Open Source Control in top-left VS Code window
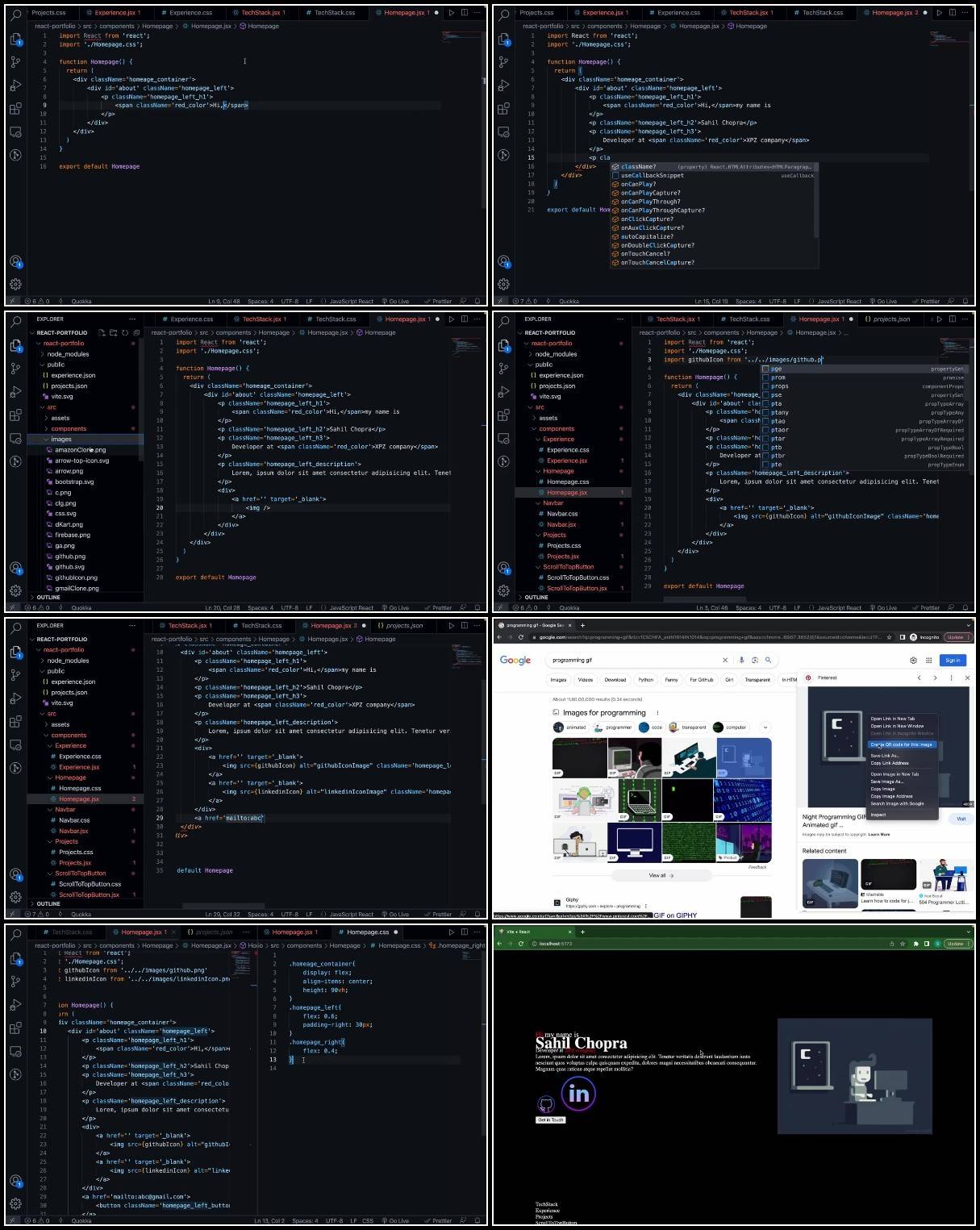The image size is (980, 1230). pos(15,61)
